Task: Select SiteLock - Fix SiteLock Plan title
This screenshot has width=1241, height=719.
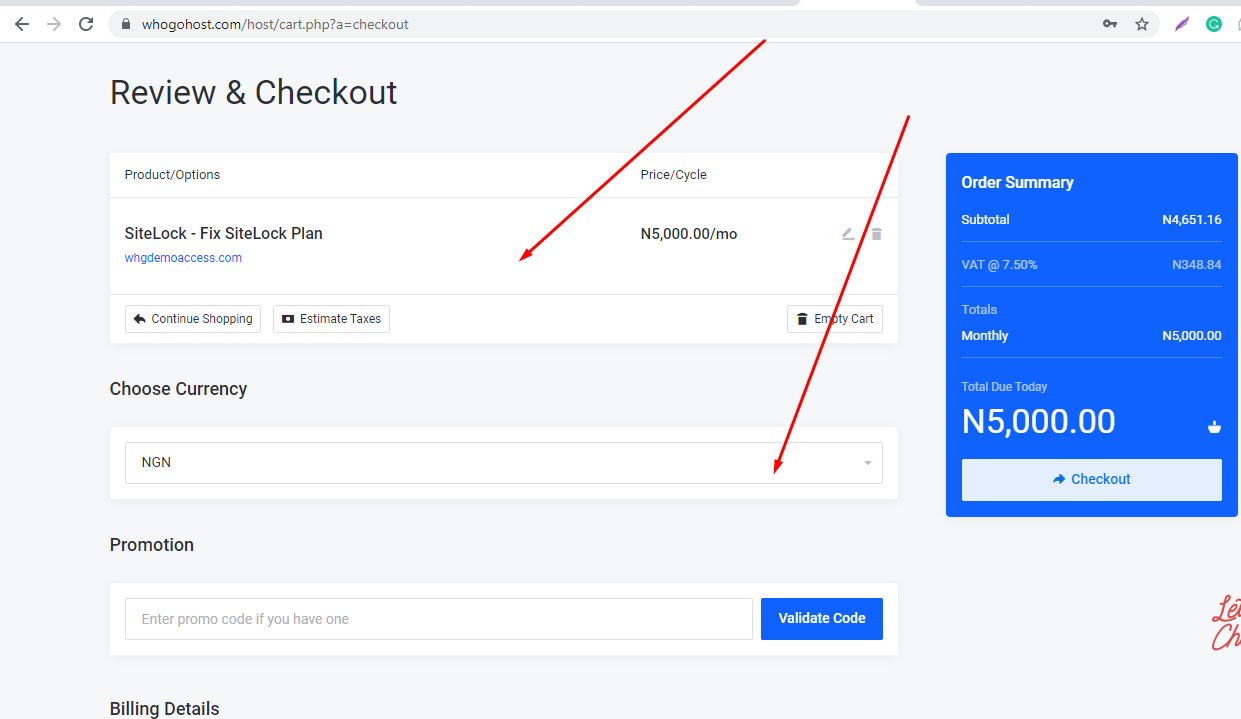Action: [224, 234]
